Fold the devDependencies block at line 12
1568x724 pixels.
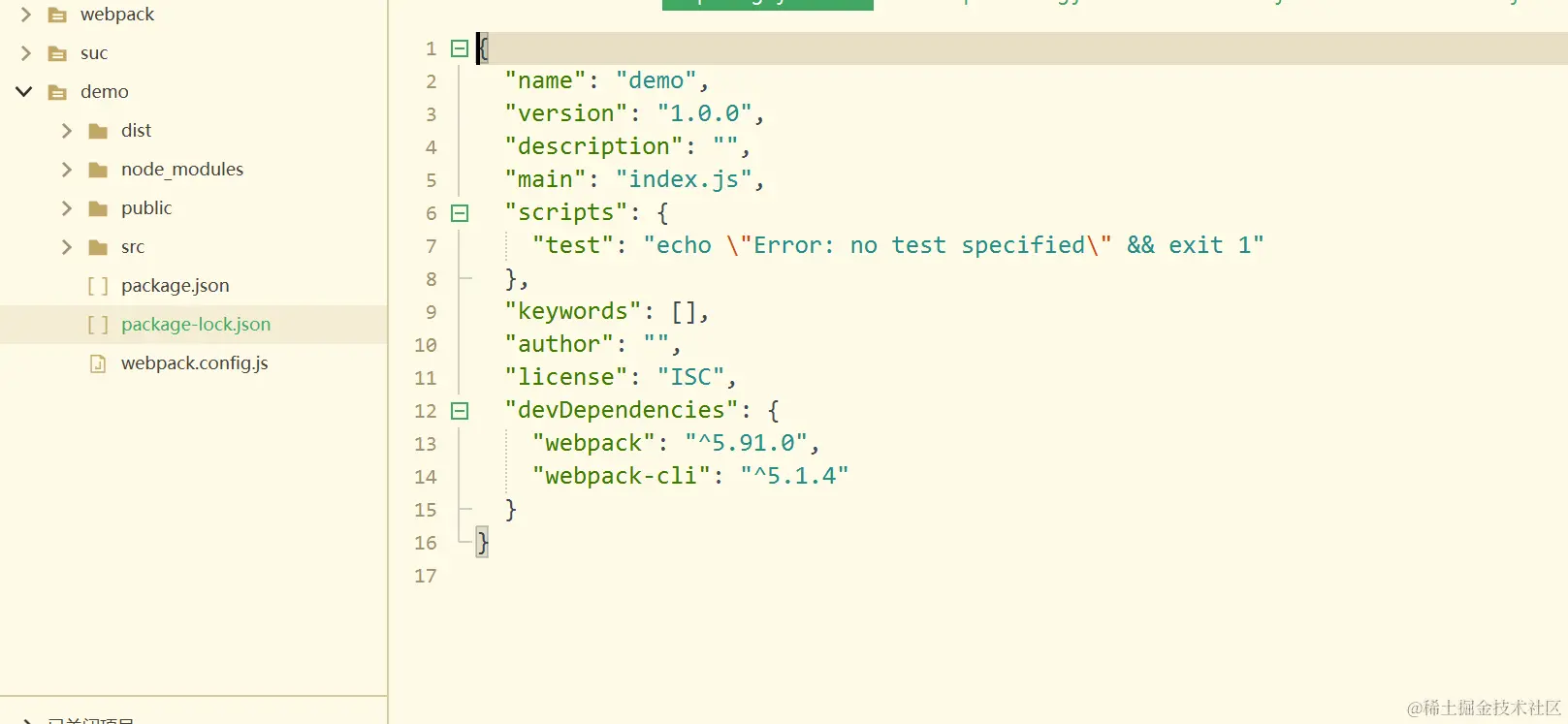click(x=460, y=411)
